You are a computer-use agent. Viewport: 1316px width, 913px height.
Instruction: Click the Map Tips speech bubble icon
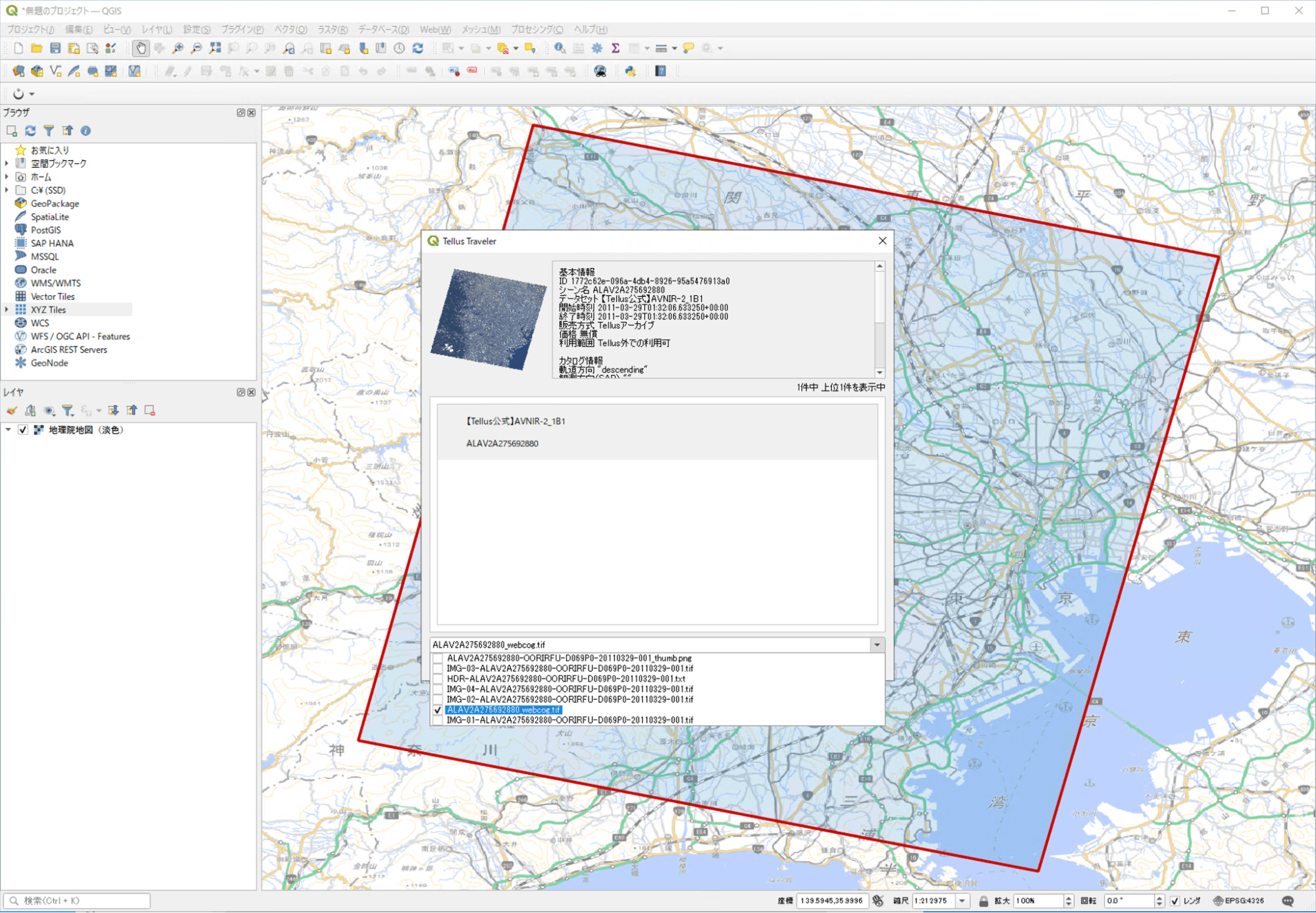688,48
